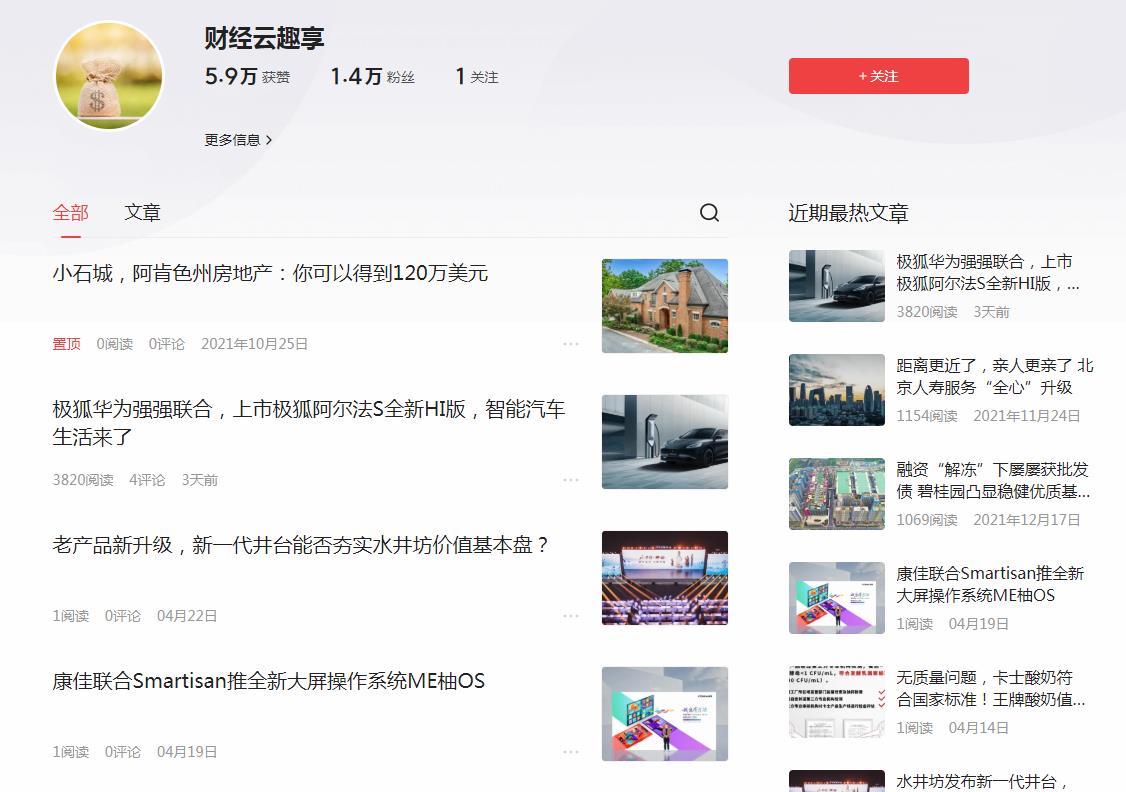Click 04月14日 sidebar date
1126x792 pixels.
pos(979,728)
